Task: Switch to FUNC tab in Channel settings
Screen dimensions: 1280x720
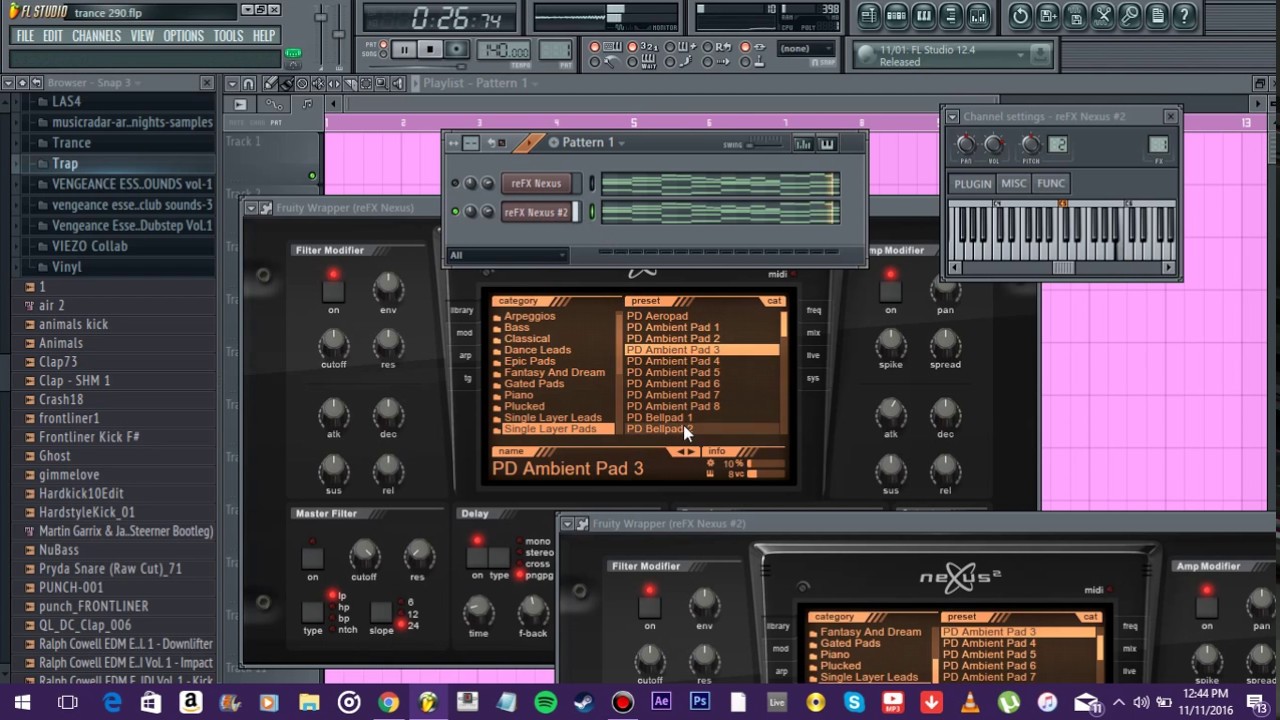Action: pos(1050,184)
